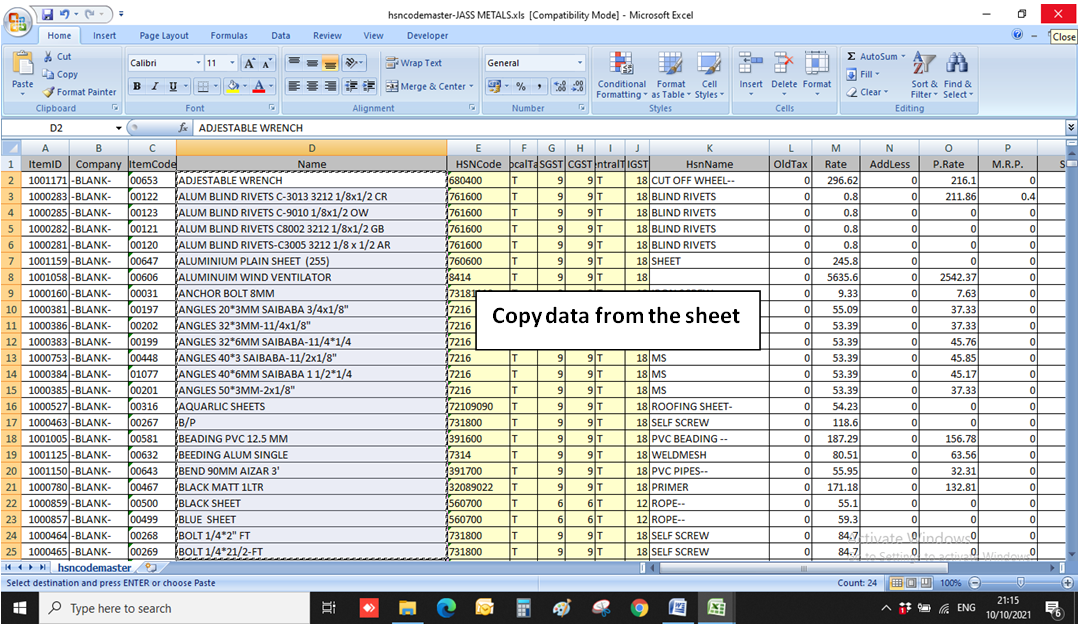The width and height of the screenshot is (1079, 624).
Task: Toggle Italic formatting
Action: [155, 87]
